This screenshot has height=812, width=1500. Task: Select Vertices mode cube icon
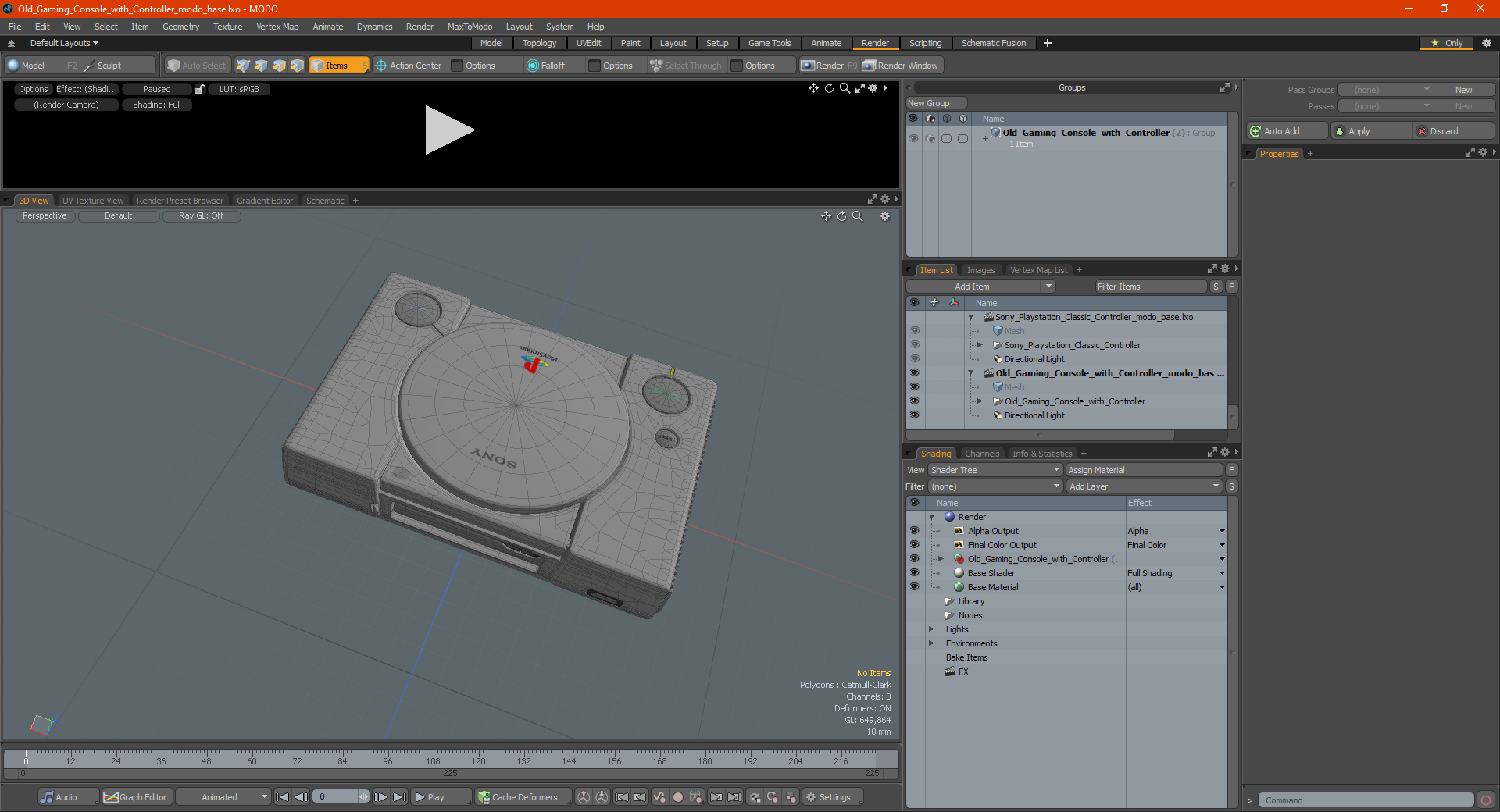point(243,66)
